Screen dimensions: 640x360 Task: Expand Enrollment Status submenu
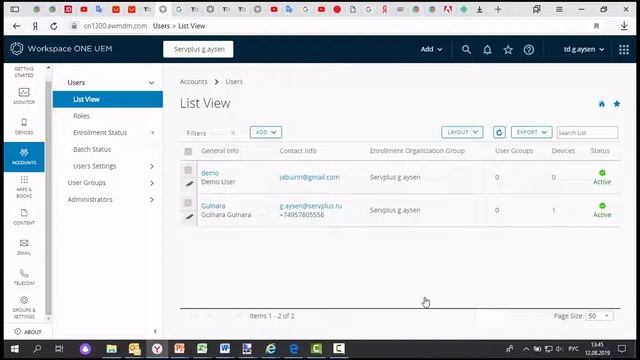coord(152,133)
